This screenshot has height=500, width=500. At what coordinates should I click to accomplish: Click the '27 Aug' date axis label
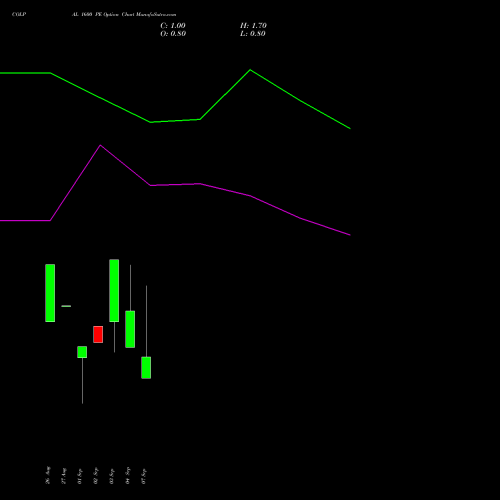click(64, 476)
